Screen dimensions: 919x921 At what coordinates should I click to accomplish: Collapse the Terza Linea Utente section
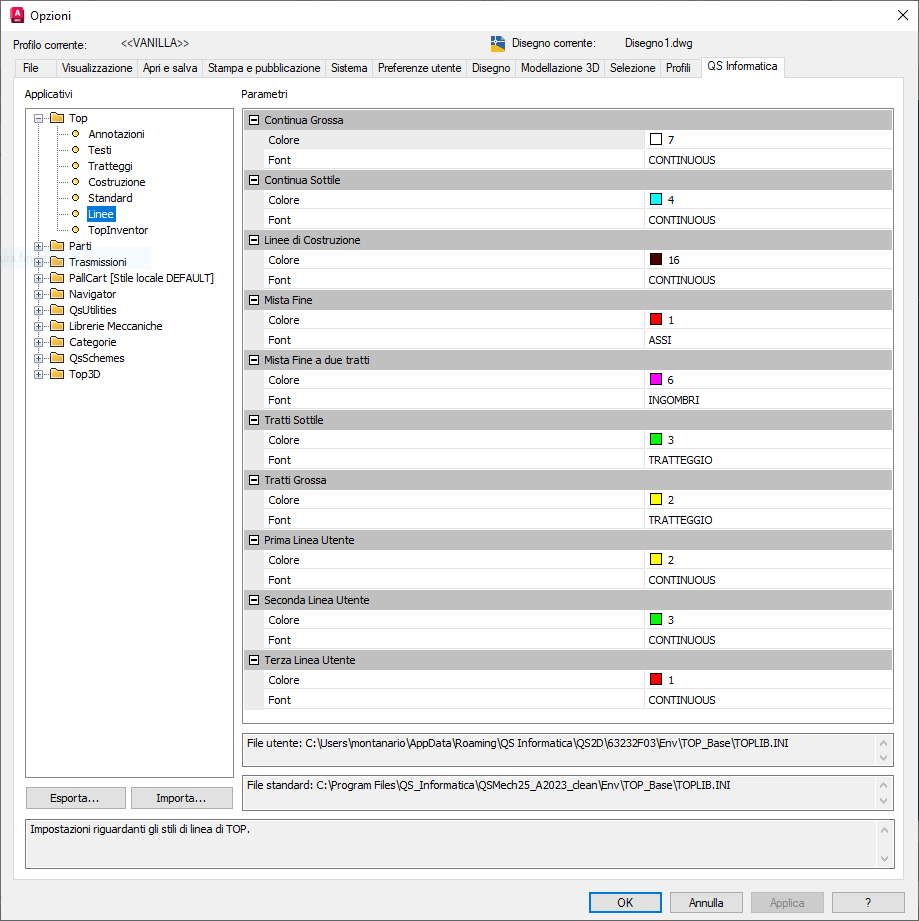[254, 660]
